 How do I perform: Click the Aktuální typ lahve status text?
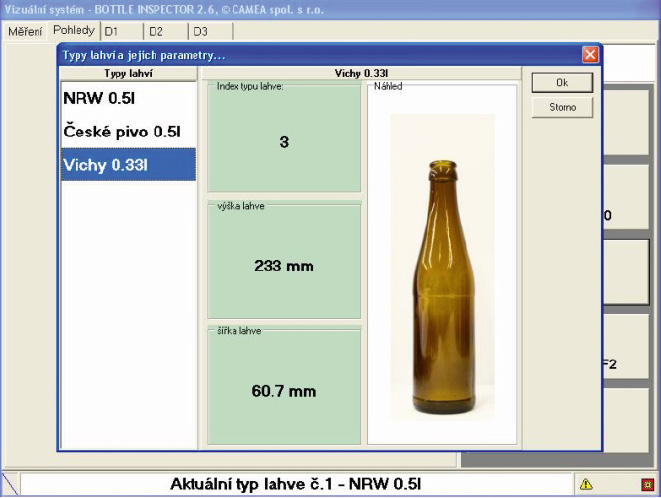(296, 484)
